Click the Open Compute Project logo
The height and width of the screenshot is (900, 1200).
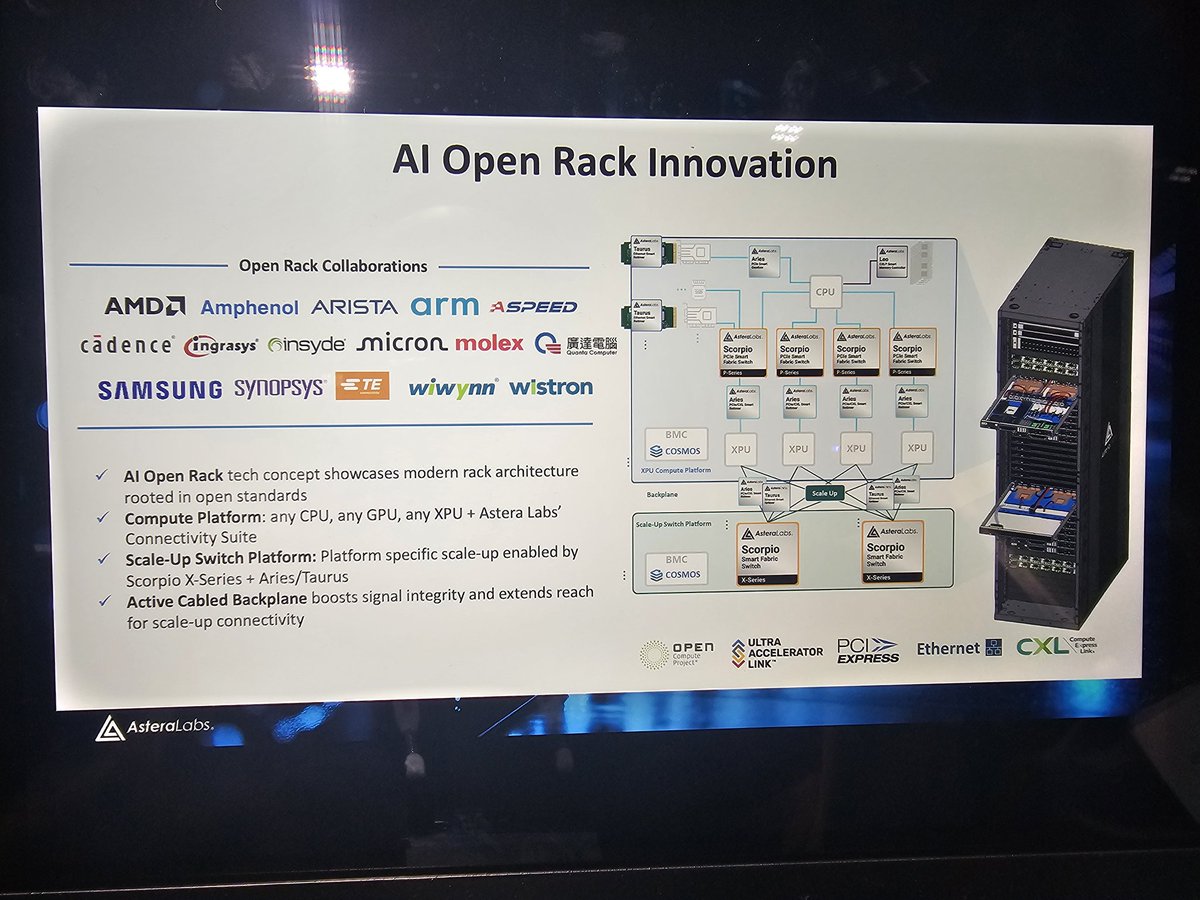(x=677, y=654)
